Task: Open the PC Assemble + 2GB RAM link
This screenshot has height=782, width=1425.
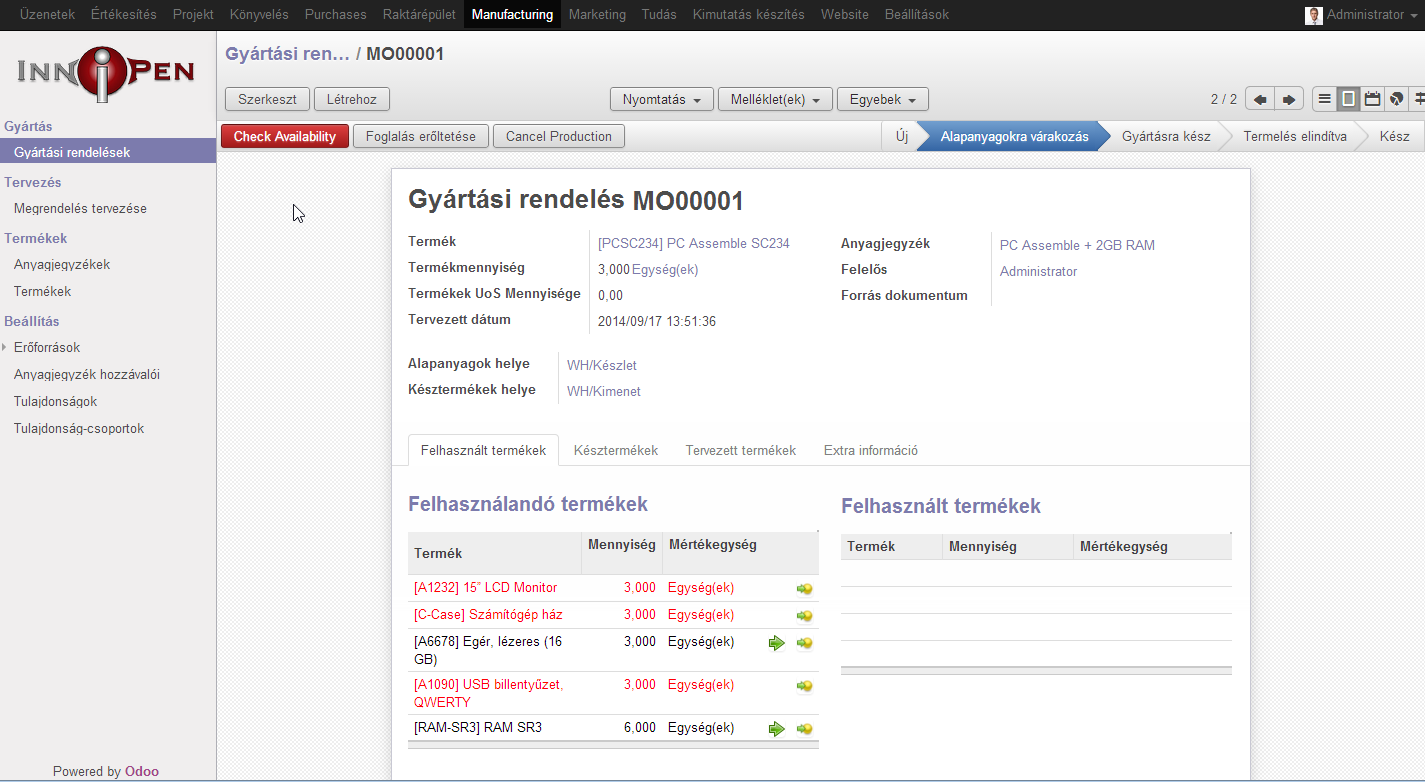Action: [x=1077, y=245]
